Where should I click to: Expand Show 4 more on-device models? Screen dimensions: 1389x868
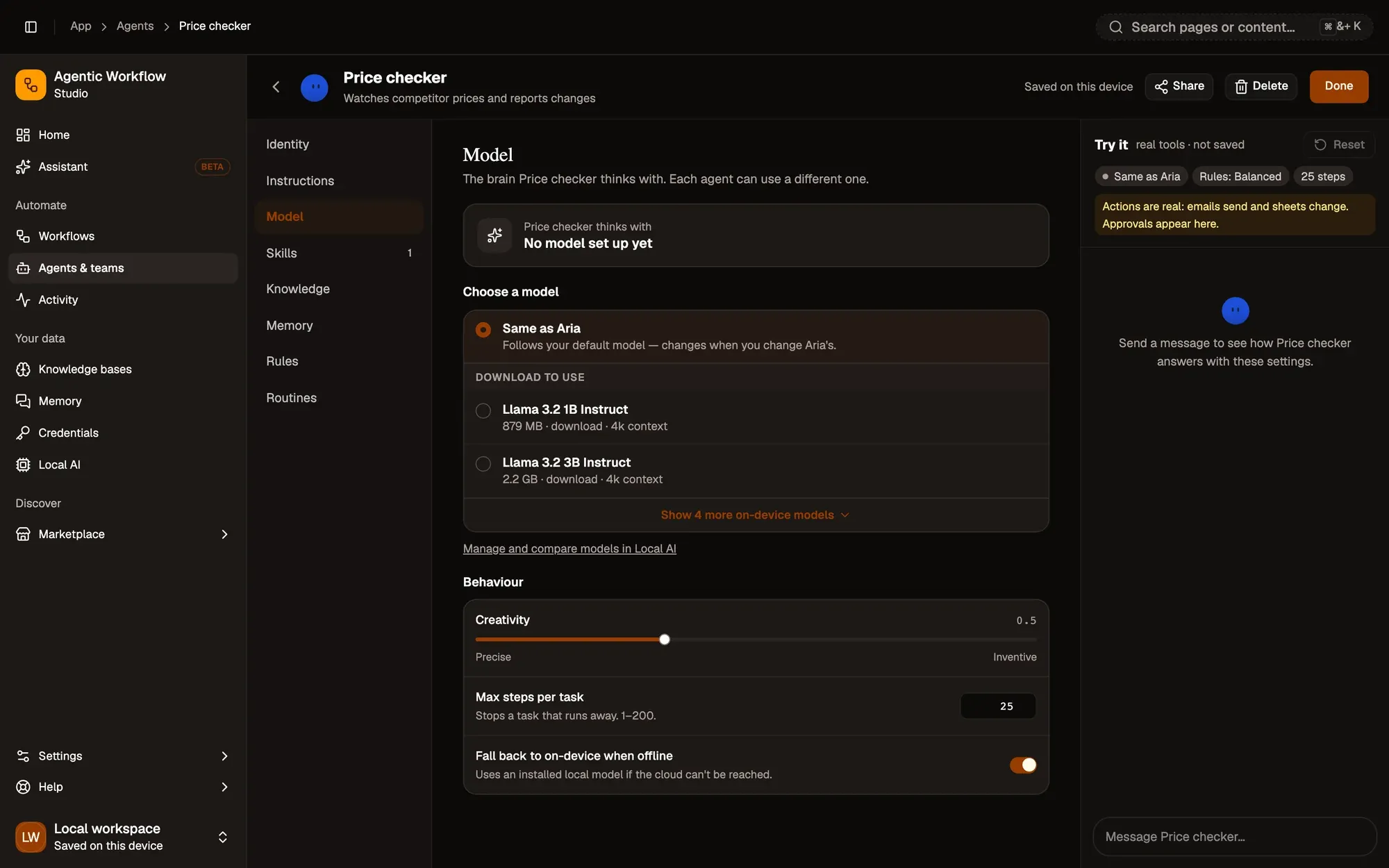[x=755, y=515]
